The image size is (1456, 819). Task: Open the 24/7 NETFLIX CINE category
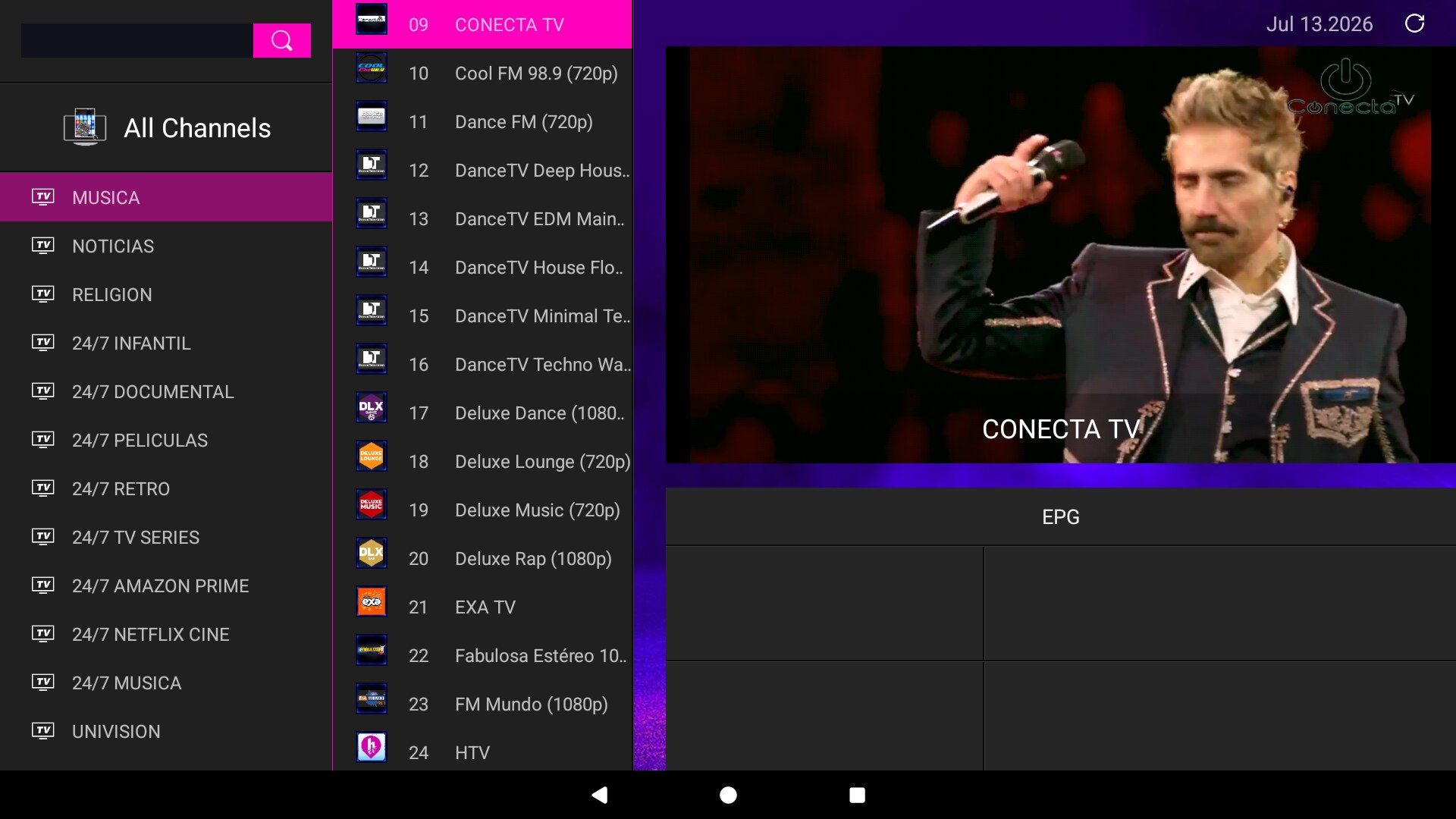click(166, 634)
